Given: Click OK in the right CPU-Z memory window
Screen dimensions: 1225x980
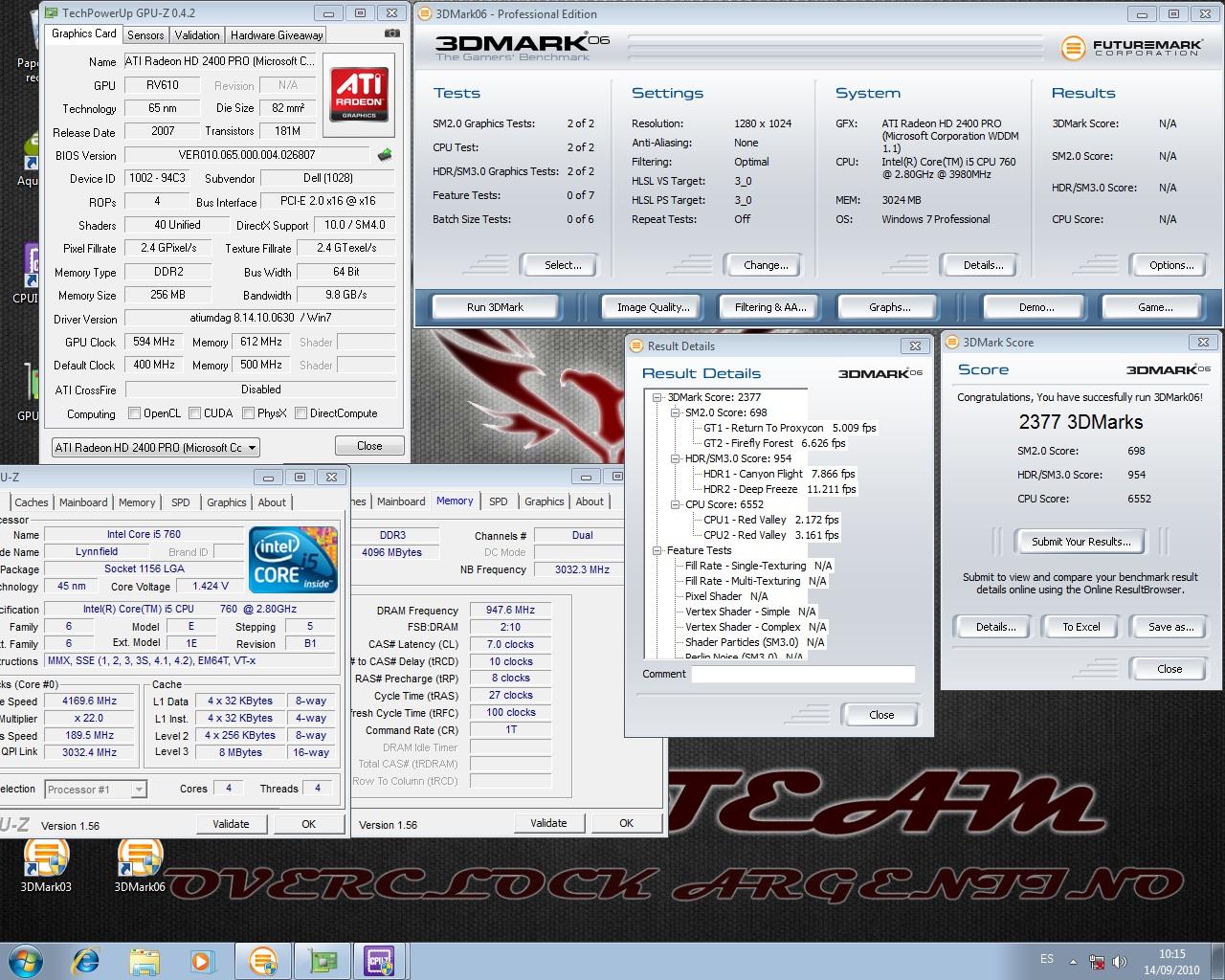Looking at the screenshot, I should pos(626,823).
